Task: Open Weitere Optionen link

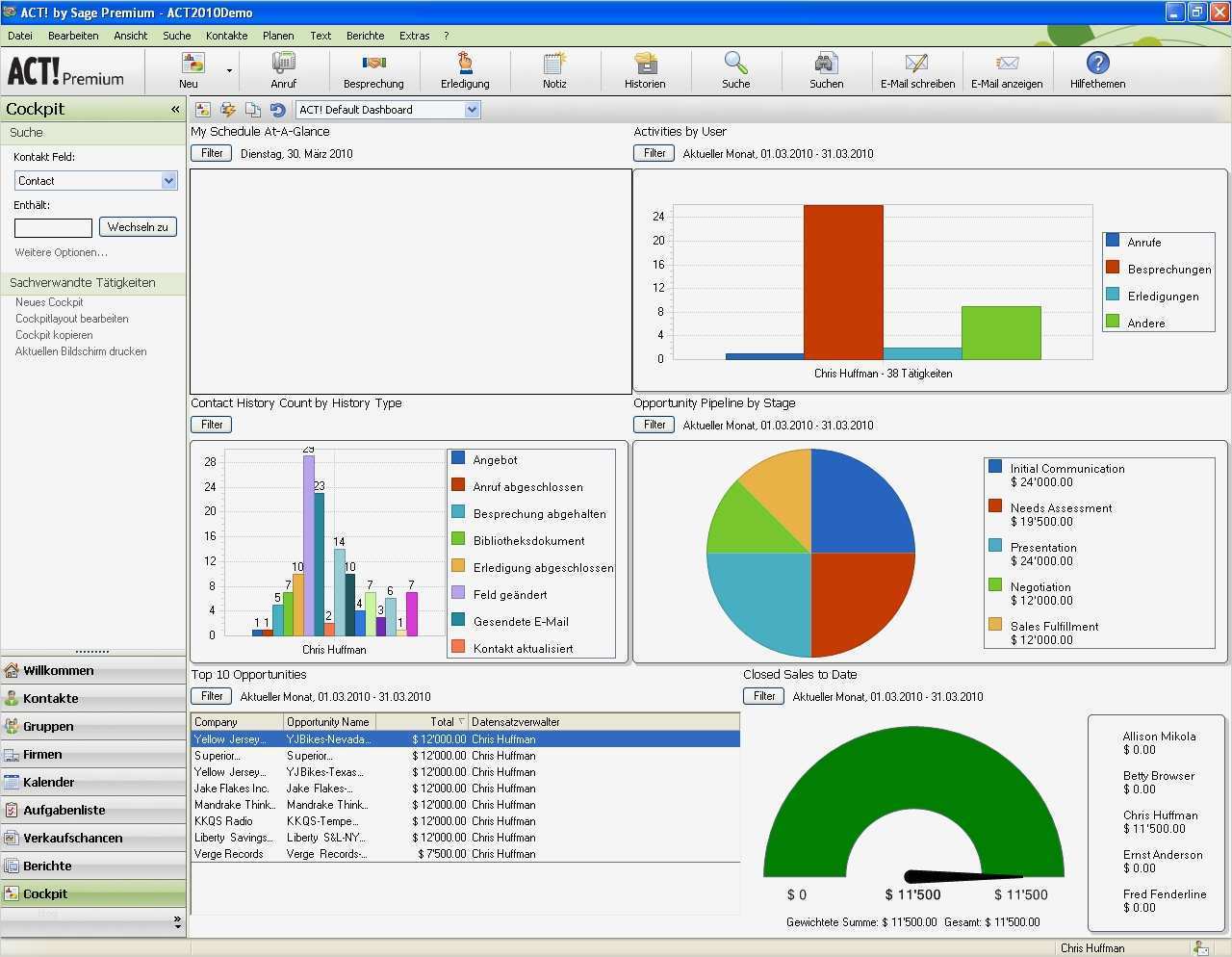Action: 62,252
